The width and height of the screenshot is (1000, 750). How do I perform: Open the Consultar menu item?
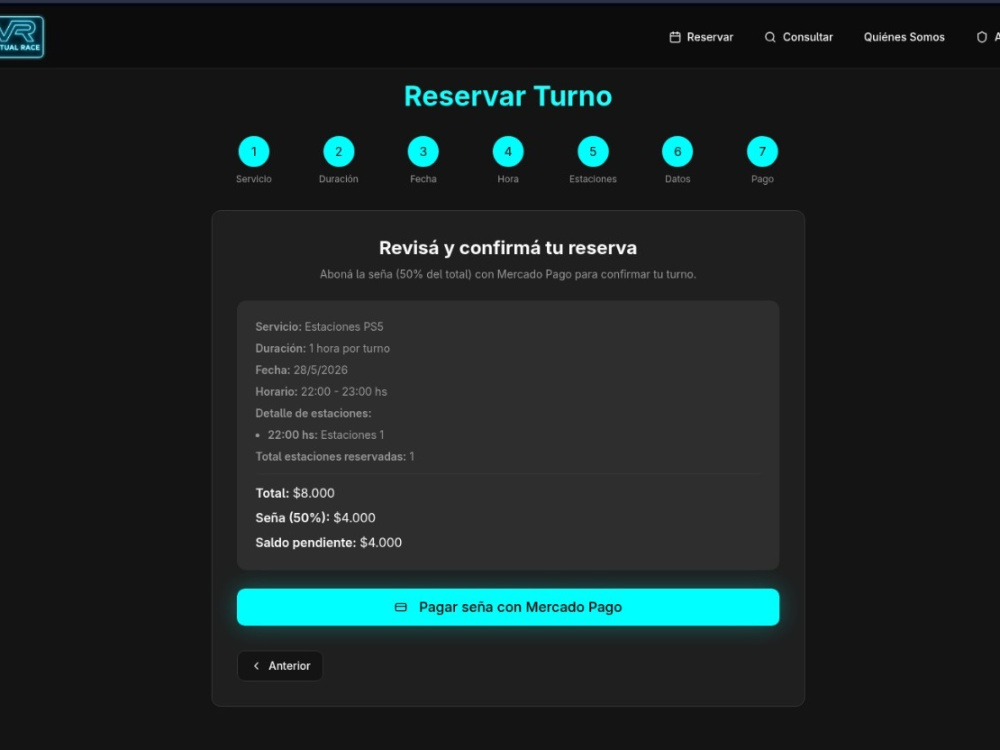[798, 37]
